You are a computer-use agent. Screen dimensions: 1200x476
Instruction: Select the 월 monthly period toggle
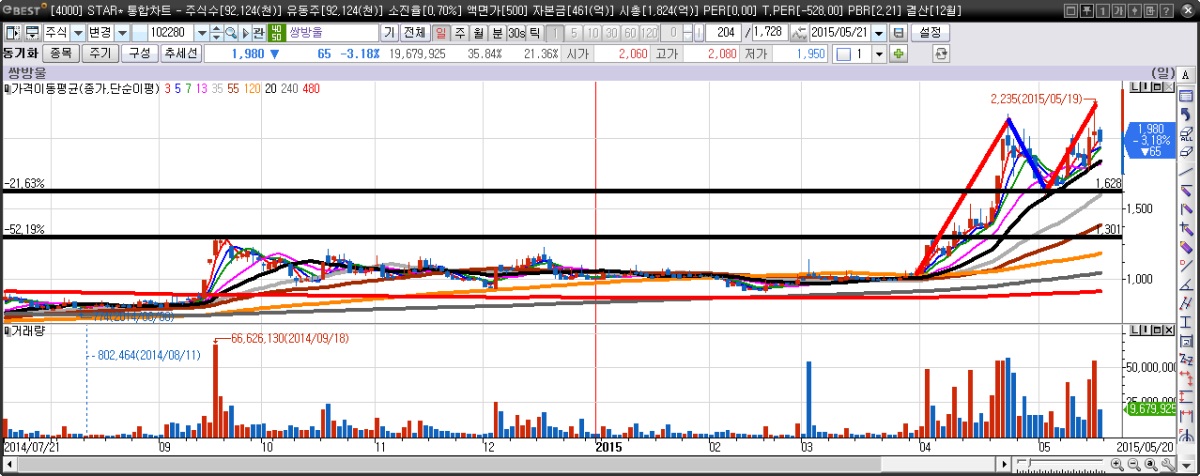click(x=478, y=33)
